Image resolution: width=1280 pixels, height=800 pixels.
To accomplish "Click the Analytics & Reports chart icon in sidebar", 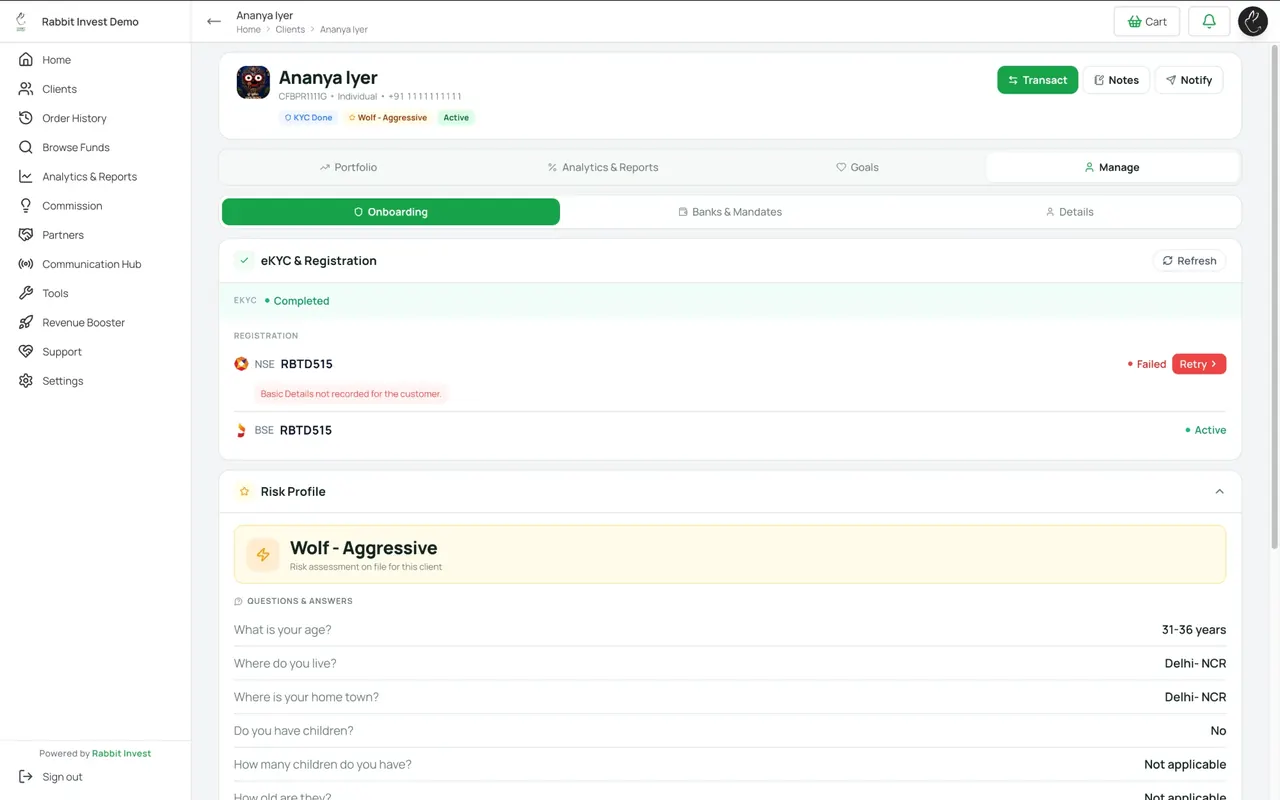I will coord(26,176).
